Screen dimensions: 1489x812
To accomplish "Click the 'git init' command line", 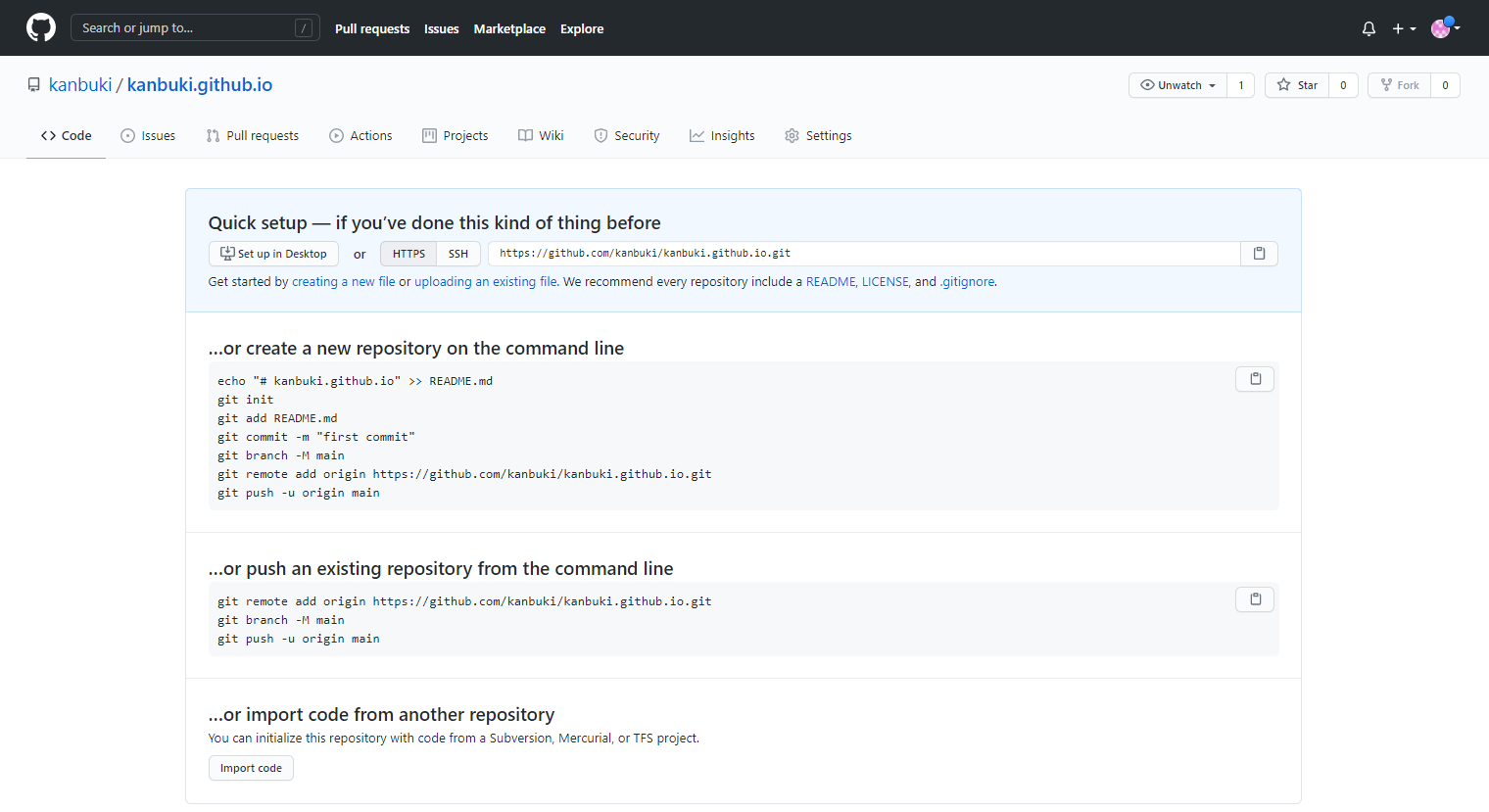I will coord(246,400).
